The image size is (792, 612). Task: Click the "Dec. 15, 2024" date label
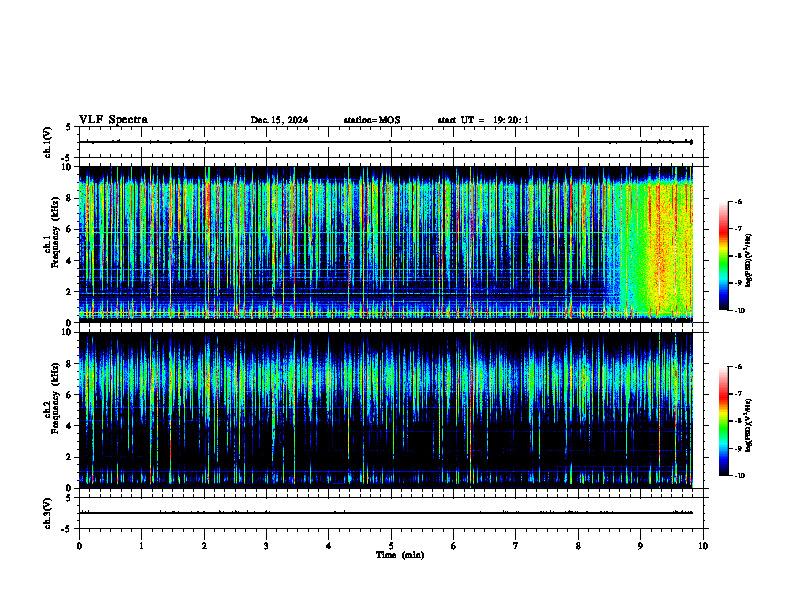coord(279,120)
